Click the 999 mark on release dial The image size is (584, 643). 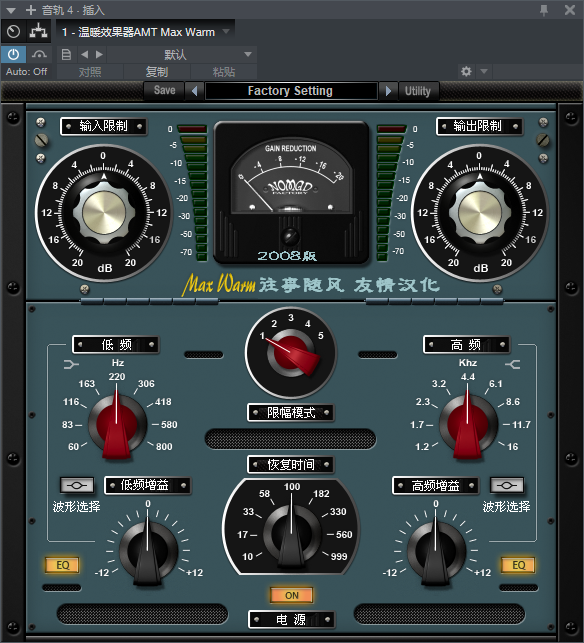tap(339, 556)
